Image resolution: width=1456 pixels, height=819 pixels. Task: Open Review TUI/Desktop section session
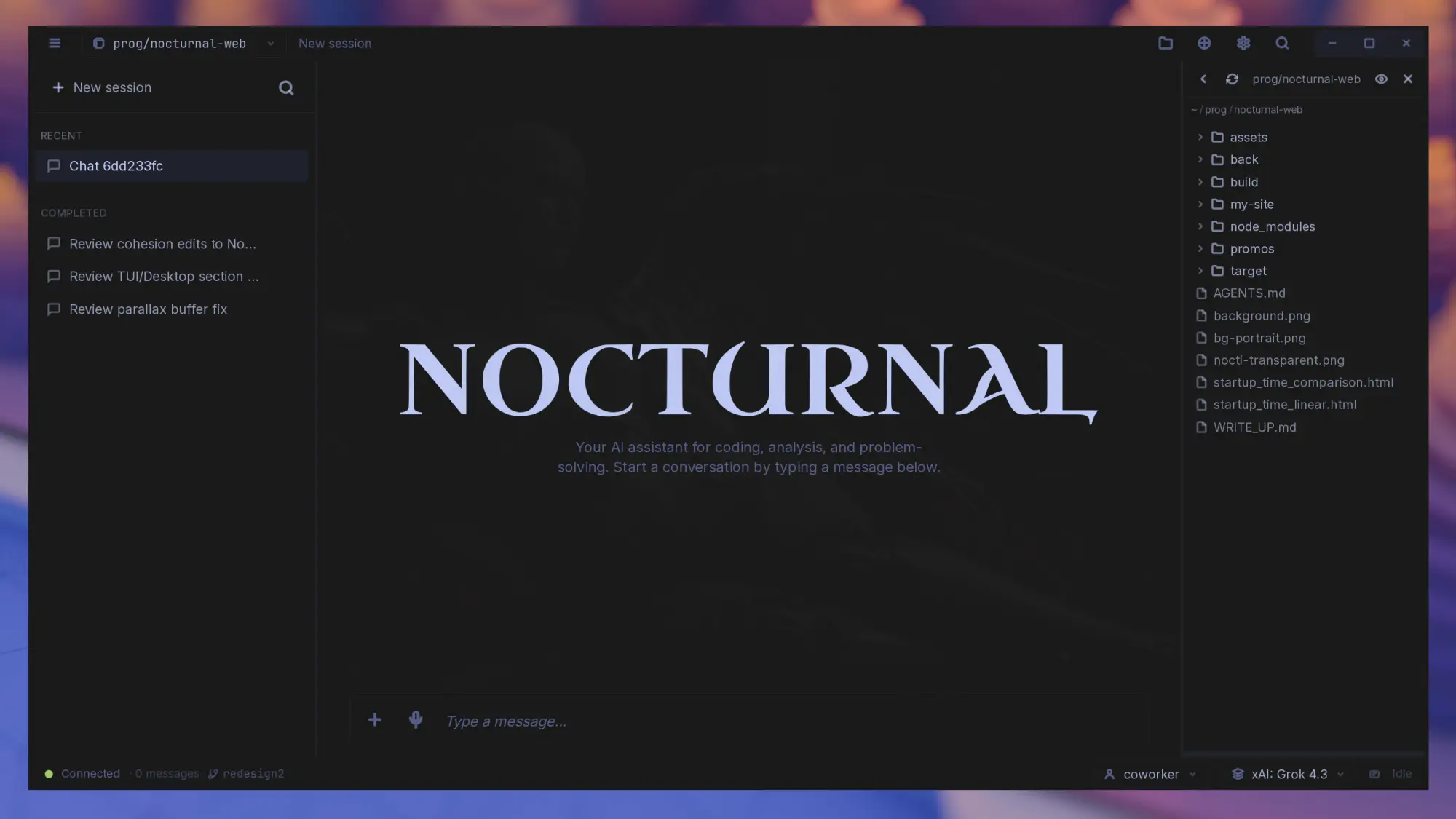172,277
